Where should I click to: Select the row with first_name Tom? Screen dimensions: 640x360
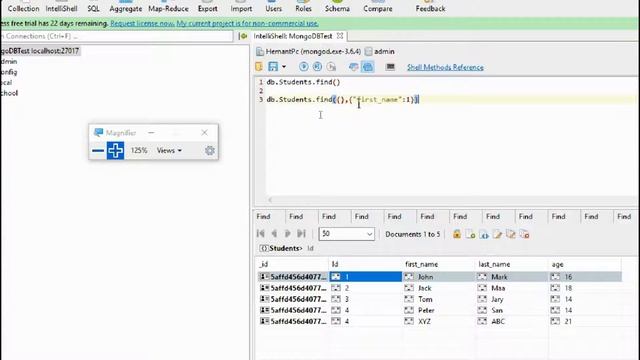[439, 299]
